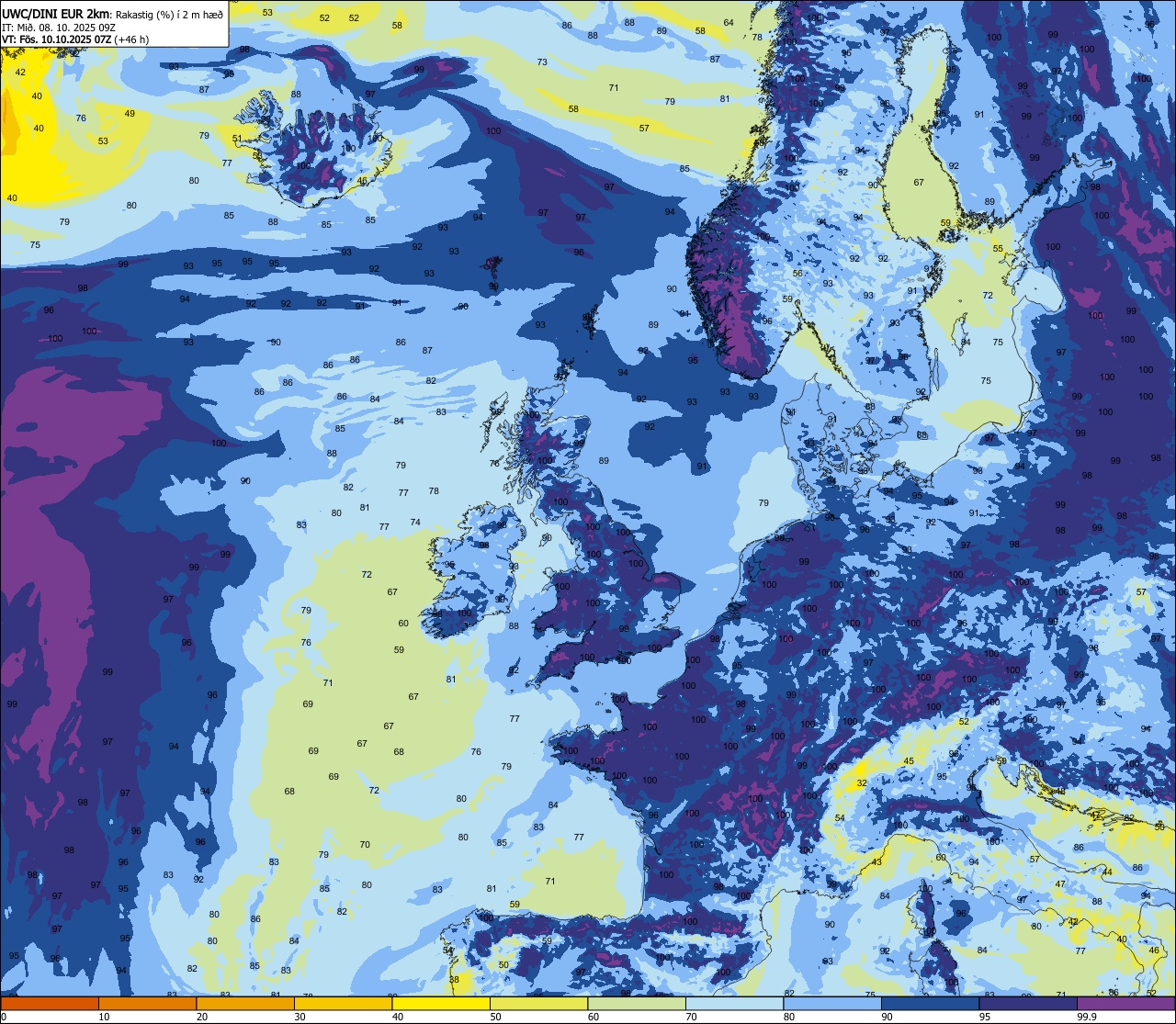
Task: Select the light blue 70–80 legend segment
Action: (x=735, y=1003)
